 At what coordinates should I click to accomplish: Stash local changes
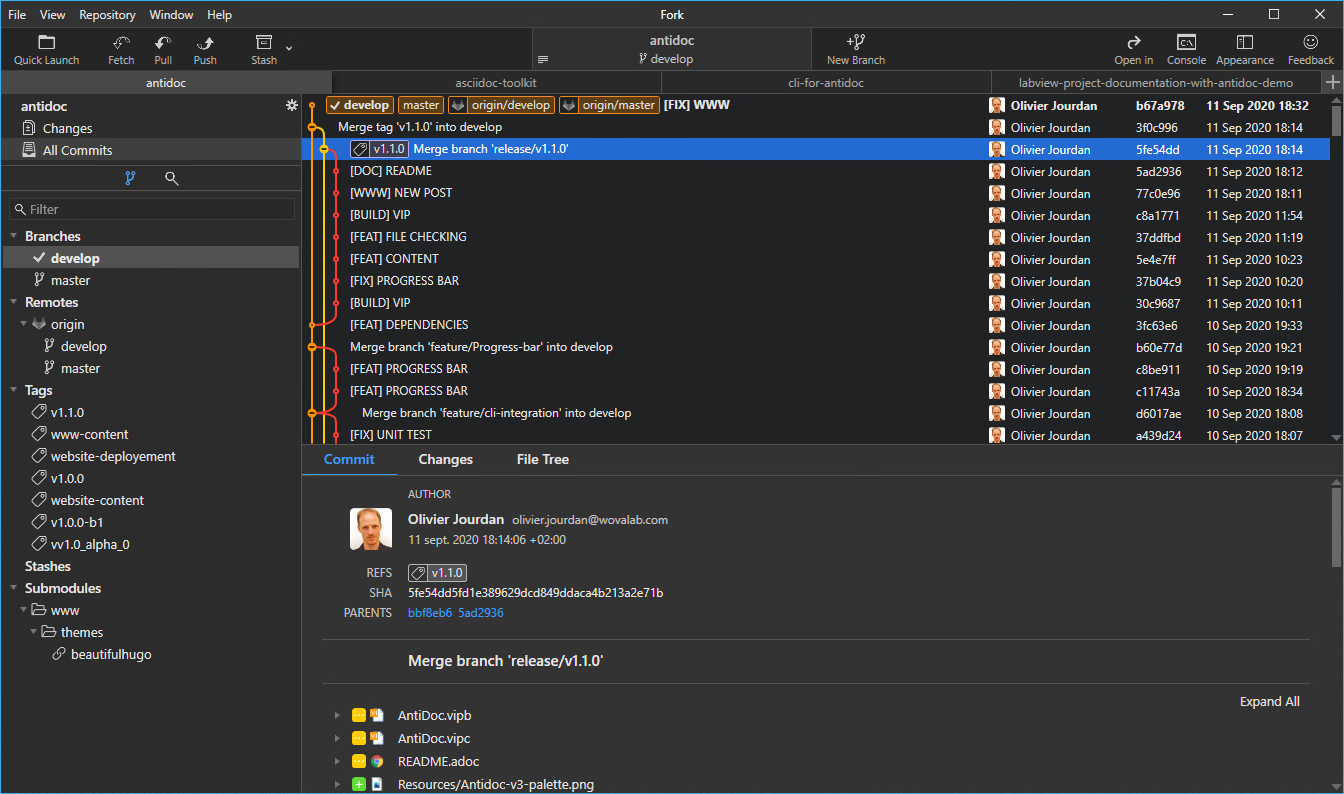coord(264,50)
